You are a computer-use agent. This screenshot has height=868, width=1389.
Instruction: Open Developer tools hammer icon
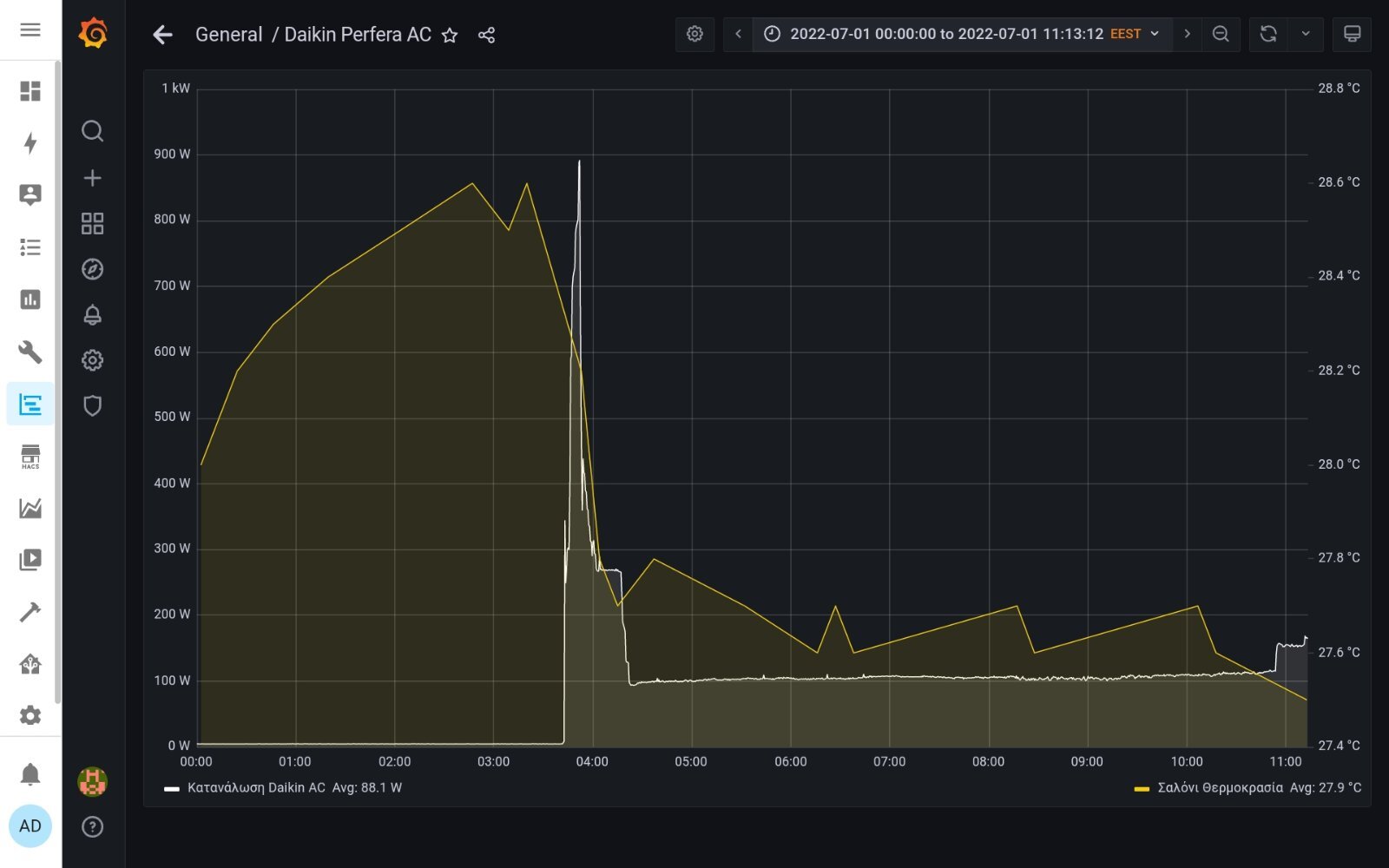point(30,612)
